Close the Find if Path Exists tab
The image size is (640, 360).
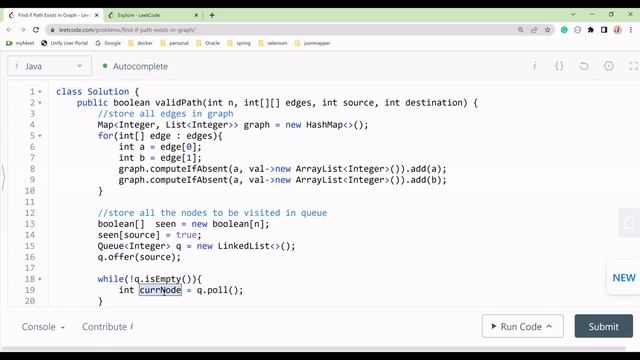point(96,15)
